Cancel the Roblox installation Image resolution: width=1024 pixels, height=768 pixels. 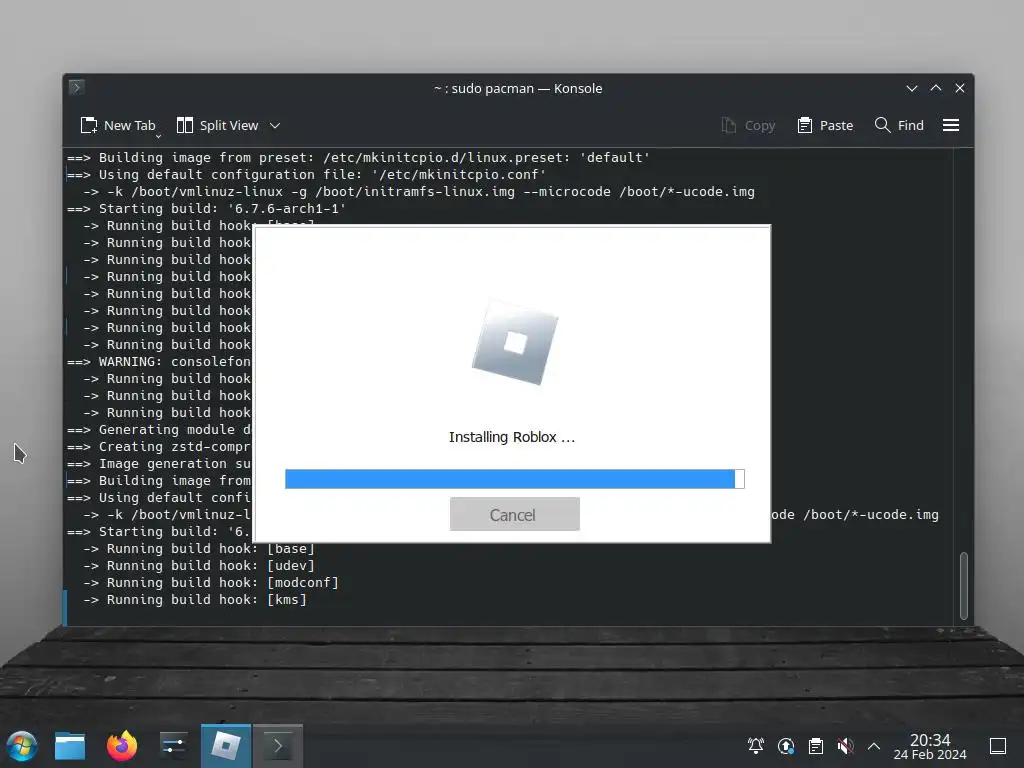click(515, 515)
